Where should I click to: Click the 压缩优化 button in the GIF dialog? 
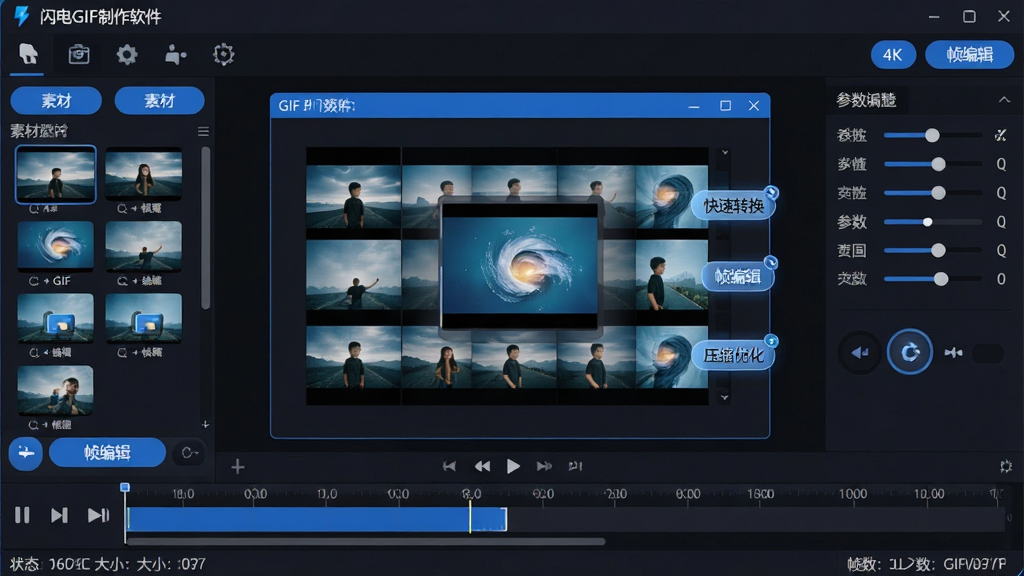(x=733, y=355)
